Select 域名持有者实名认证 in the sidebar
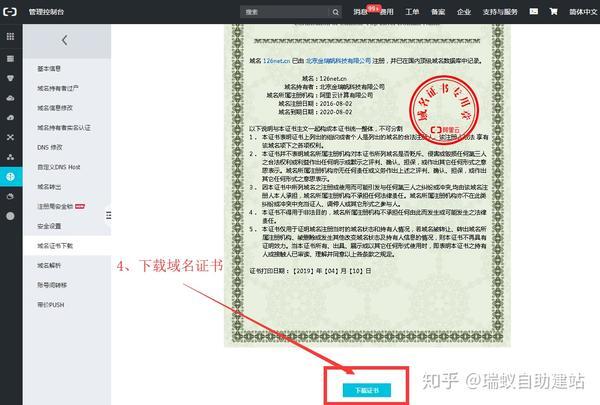 coord(64,128)
